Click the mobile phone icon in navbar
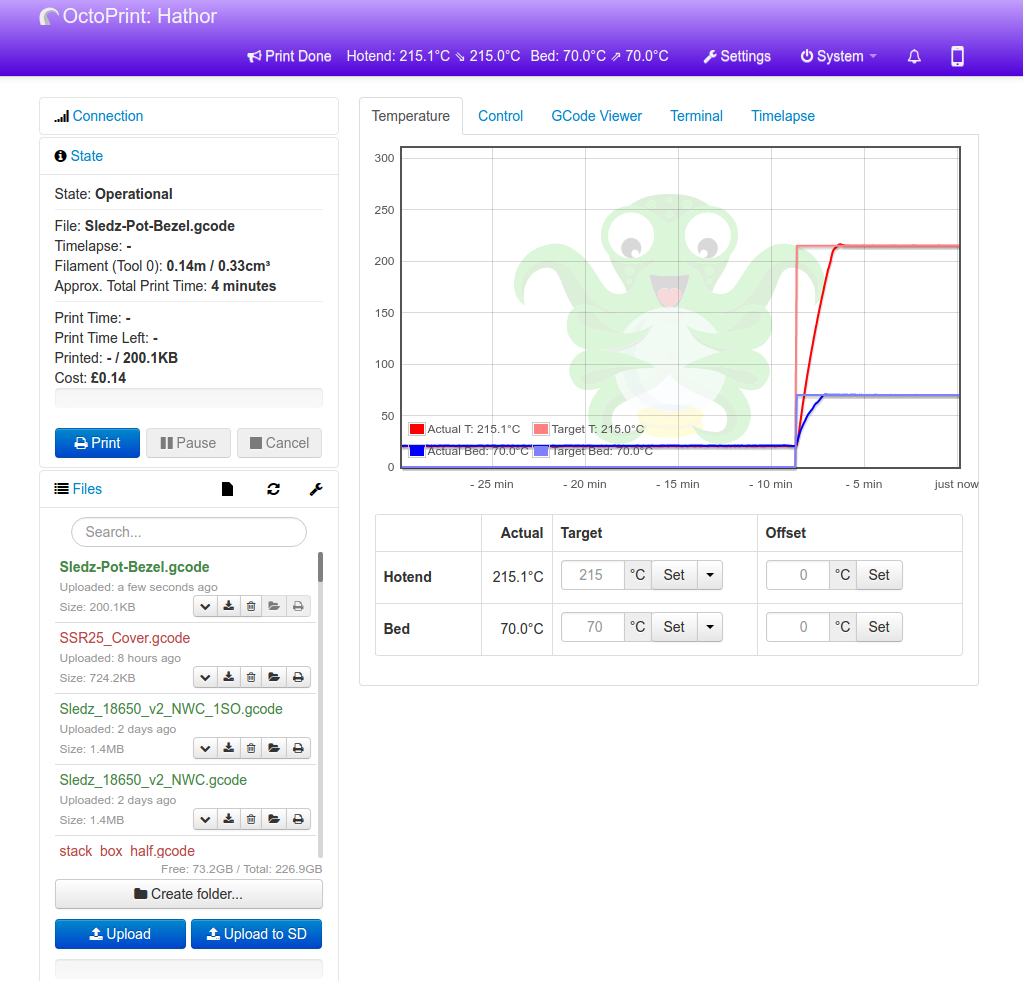Viewport: 1023px width, 981px height. (x=957, y=57)
